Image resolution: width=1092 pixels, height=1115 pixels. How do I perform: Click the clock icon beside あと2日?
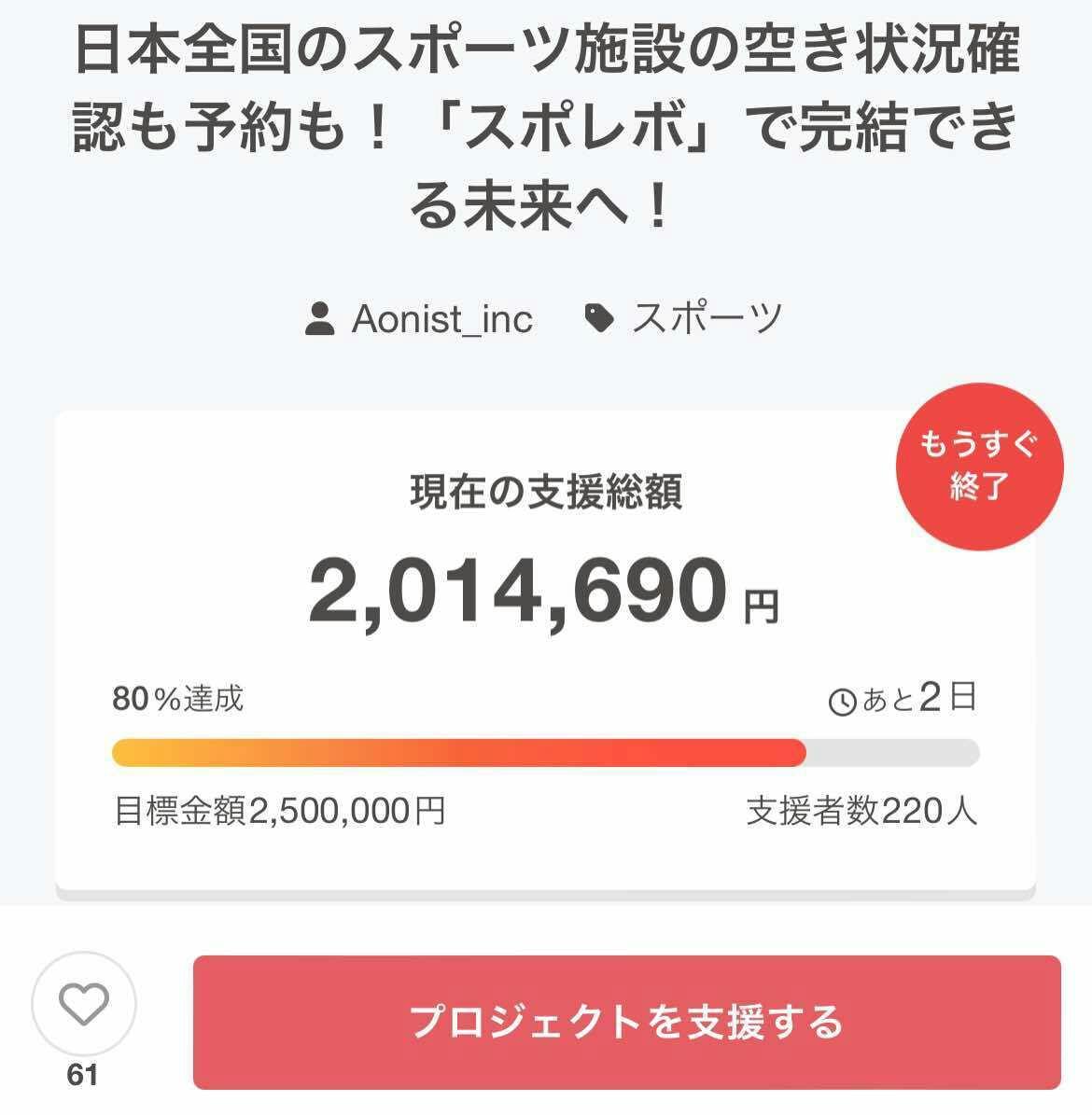point(842,701)
